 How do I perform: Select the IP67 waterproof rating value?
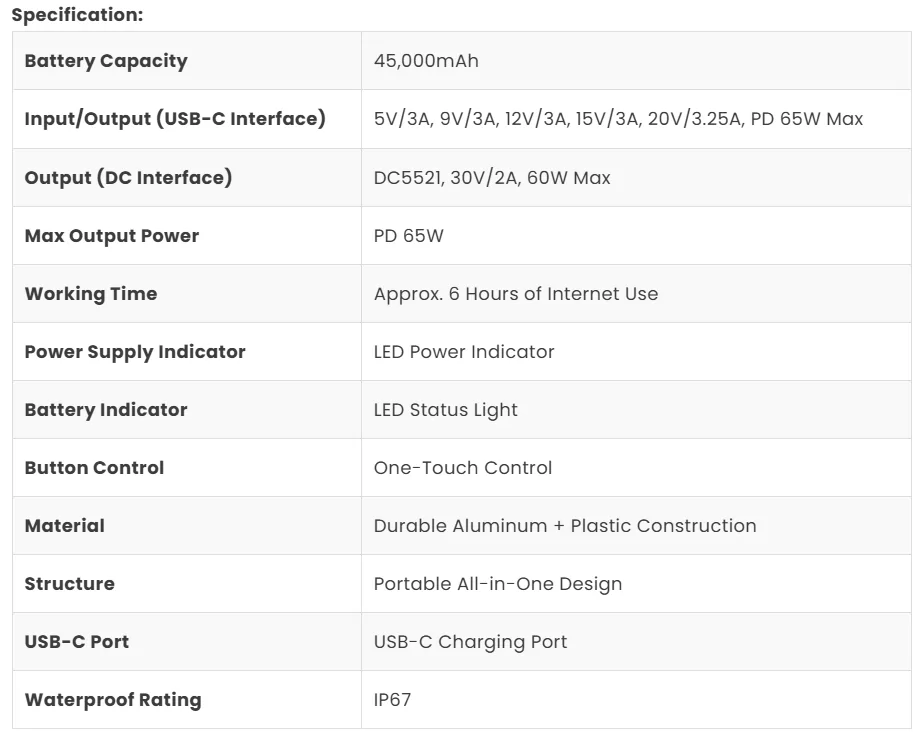392,700
